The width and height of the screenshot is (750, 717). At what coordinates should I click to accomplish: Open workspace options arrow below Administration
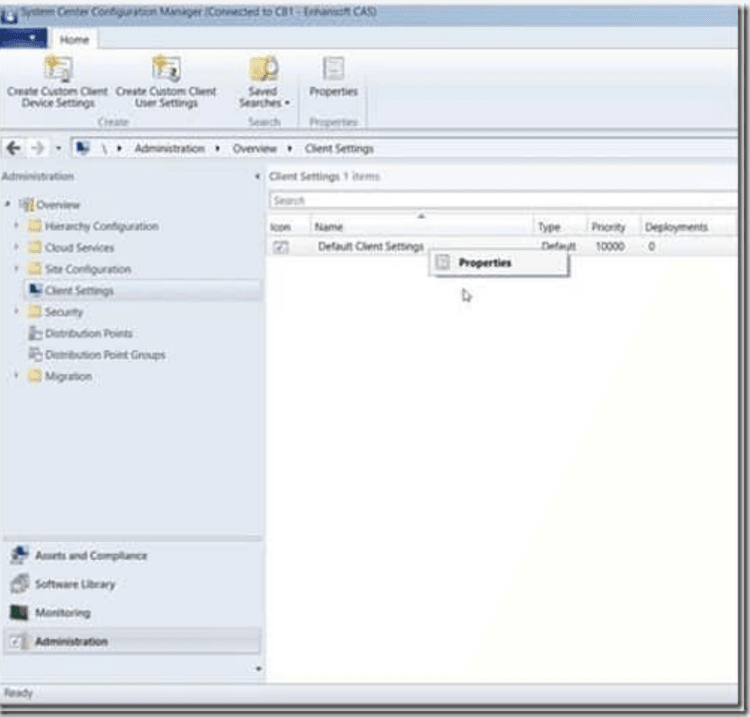click(258, 669)
